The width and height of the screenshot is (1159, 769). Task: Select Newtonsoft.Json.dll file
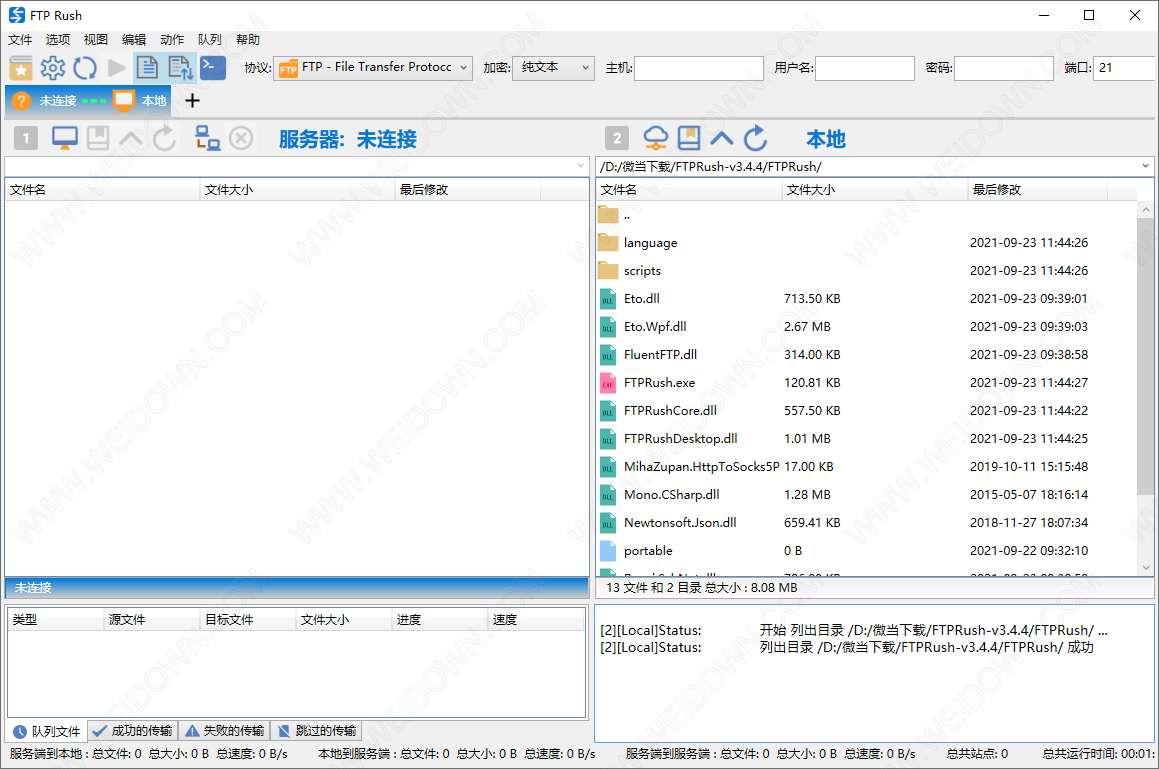pyautogui.click(x=866, y=523)
